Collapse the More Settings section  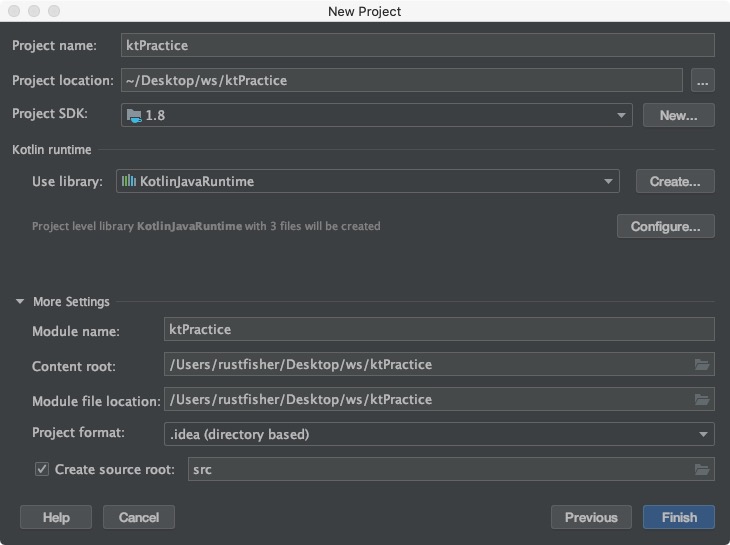[20, 302]
